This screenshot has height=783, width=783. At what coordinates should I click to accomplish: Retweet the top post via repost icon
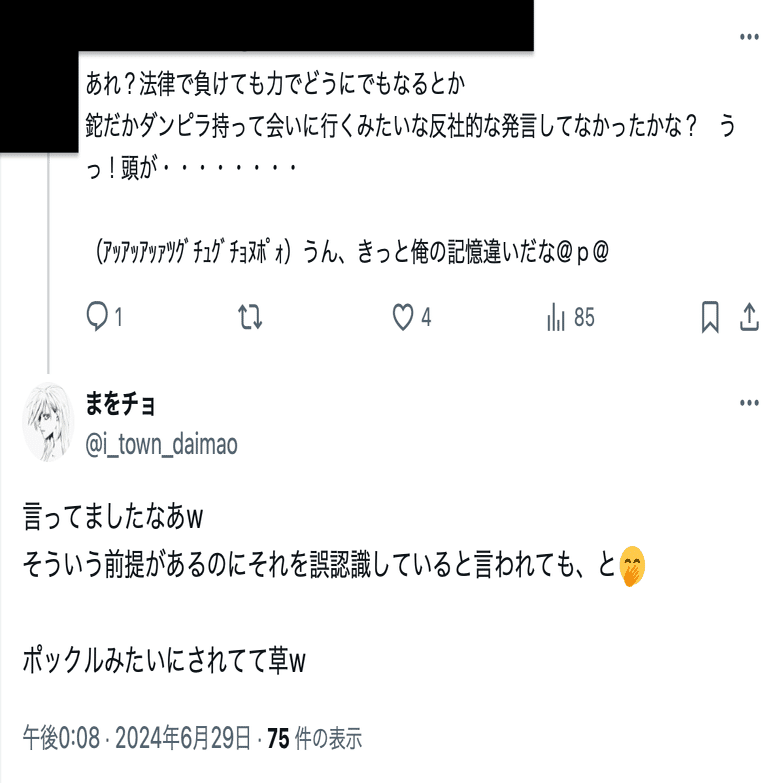click(x=250, y=317)
